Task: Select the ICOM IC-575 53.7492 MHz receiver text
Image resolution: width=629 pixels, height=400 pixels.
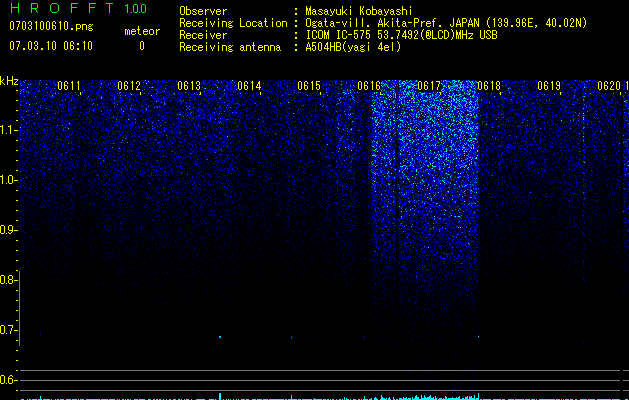Action: tap(401, 35)
